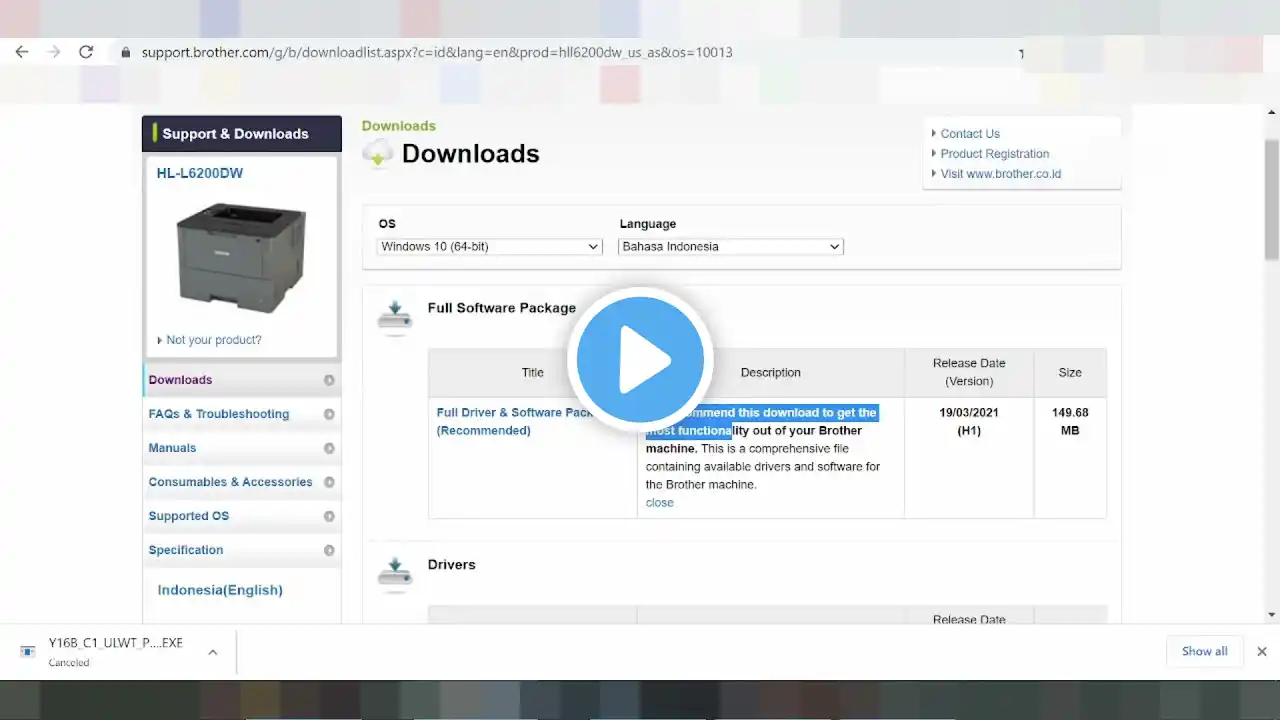Open the Product Registration link
This screenshot has width=1280, height=720.
[x=995, y=154]
